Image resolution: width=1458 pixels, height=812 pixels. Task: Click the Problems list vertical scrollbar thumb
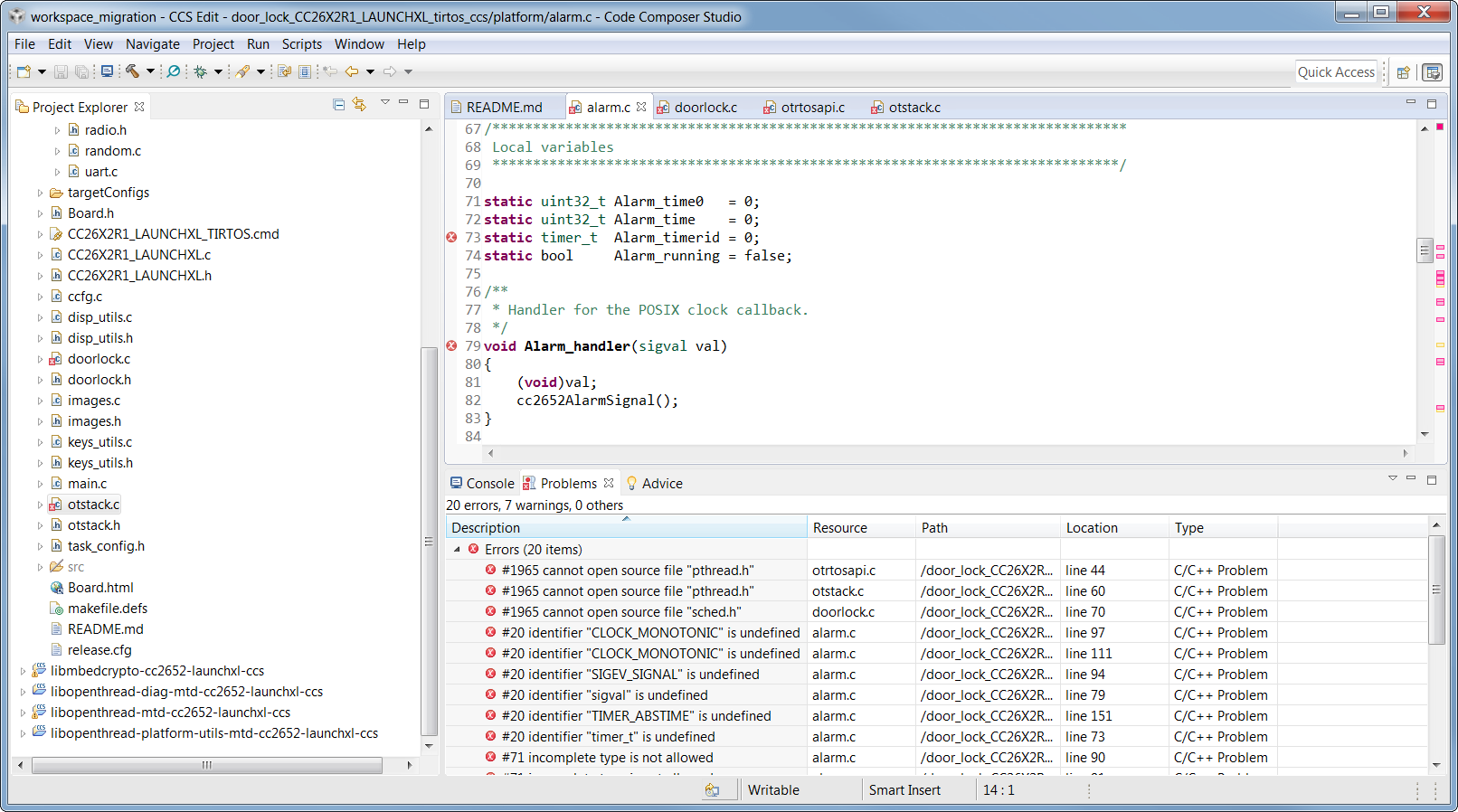point(1435,590)
